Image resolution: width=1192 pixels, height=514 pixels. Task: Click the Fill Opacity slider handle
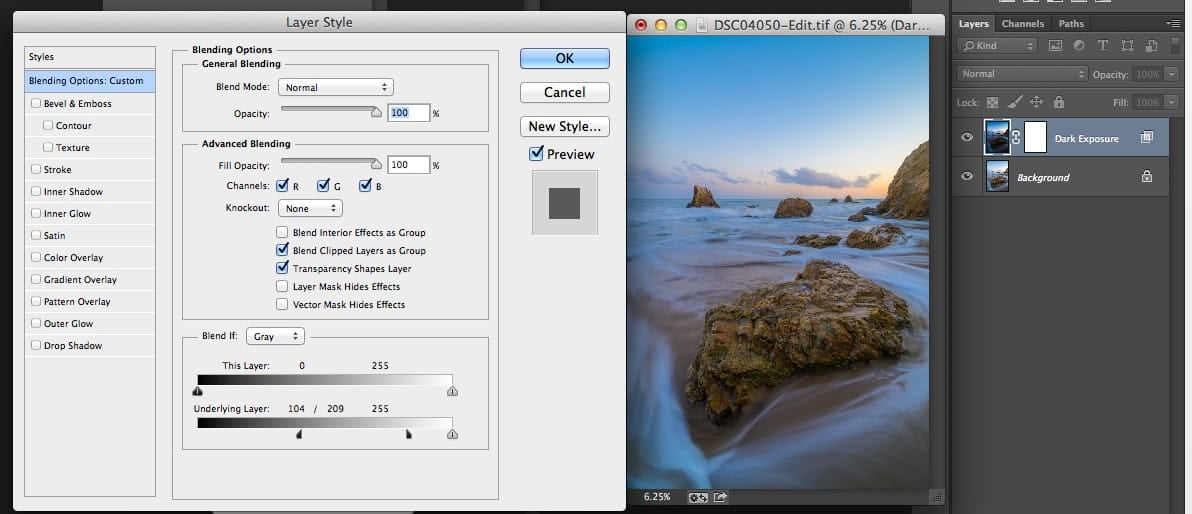click(x=376, y=163)
